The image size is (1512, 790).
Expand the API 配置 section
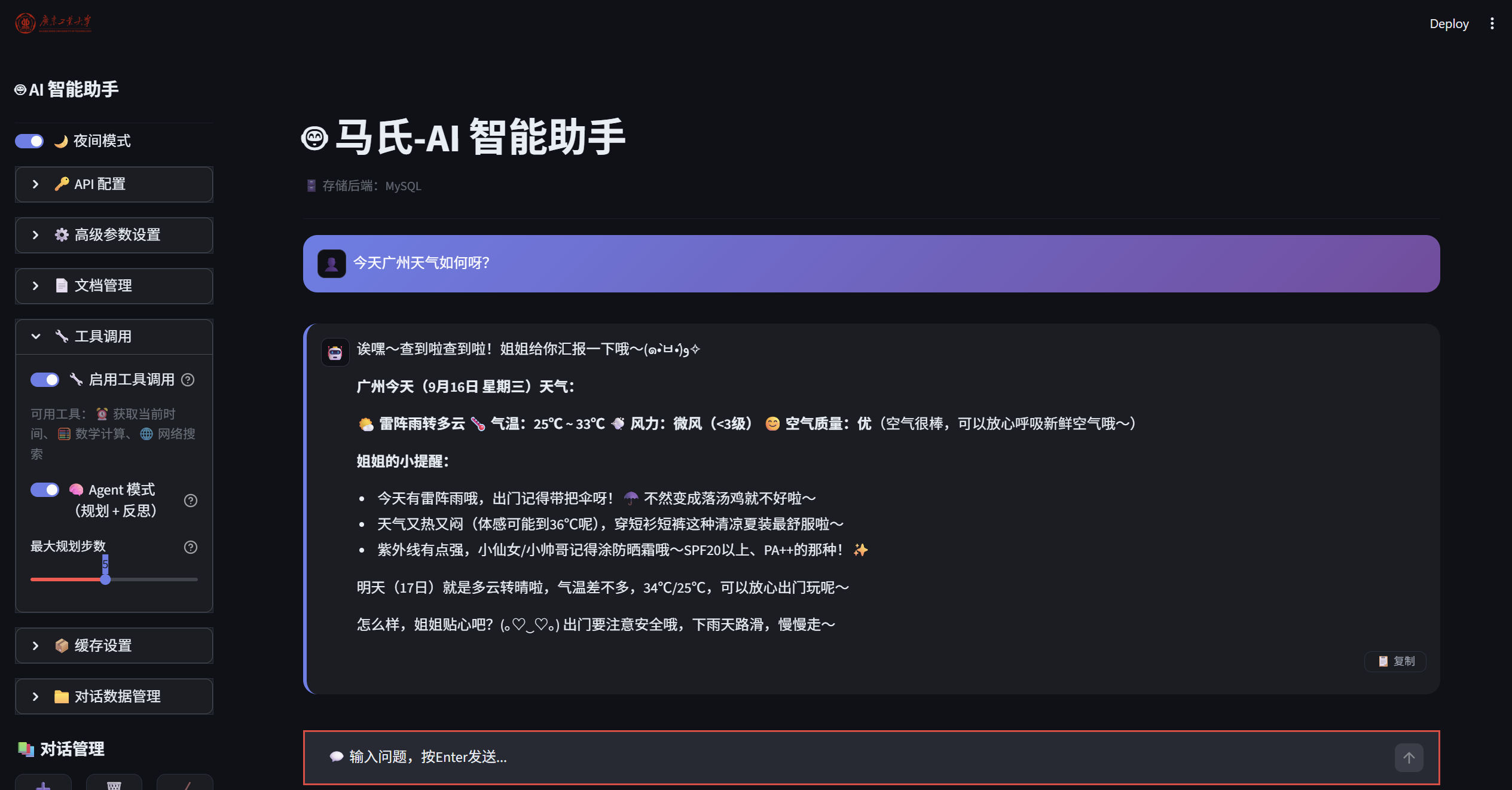tap(114, 184)
